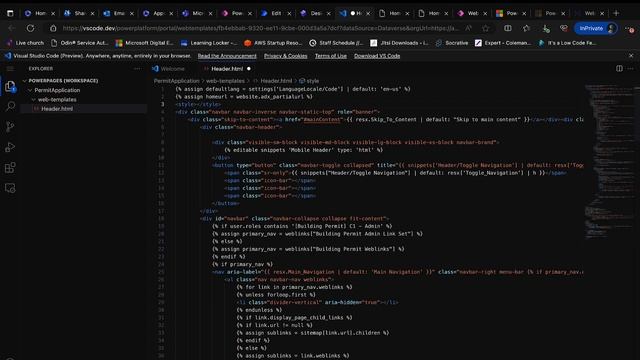Viewport: 640px width, 360px height.
Task: Open the Socrative bookmark
Action: [x=452, y=43]
